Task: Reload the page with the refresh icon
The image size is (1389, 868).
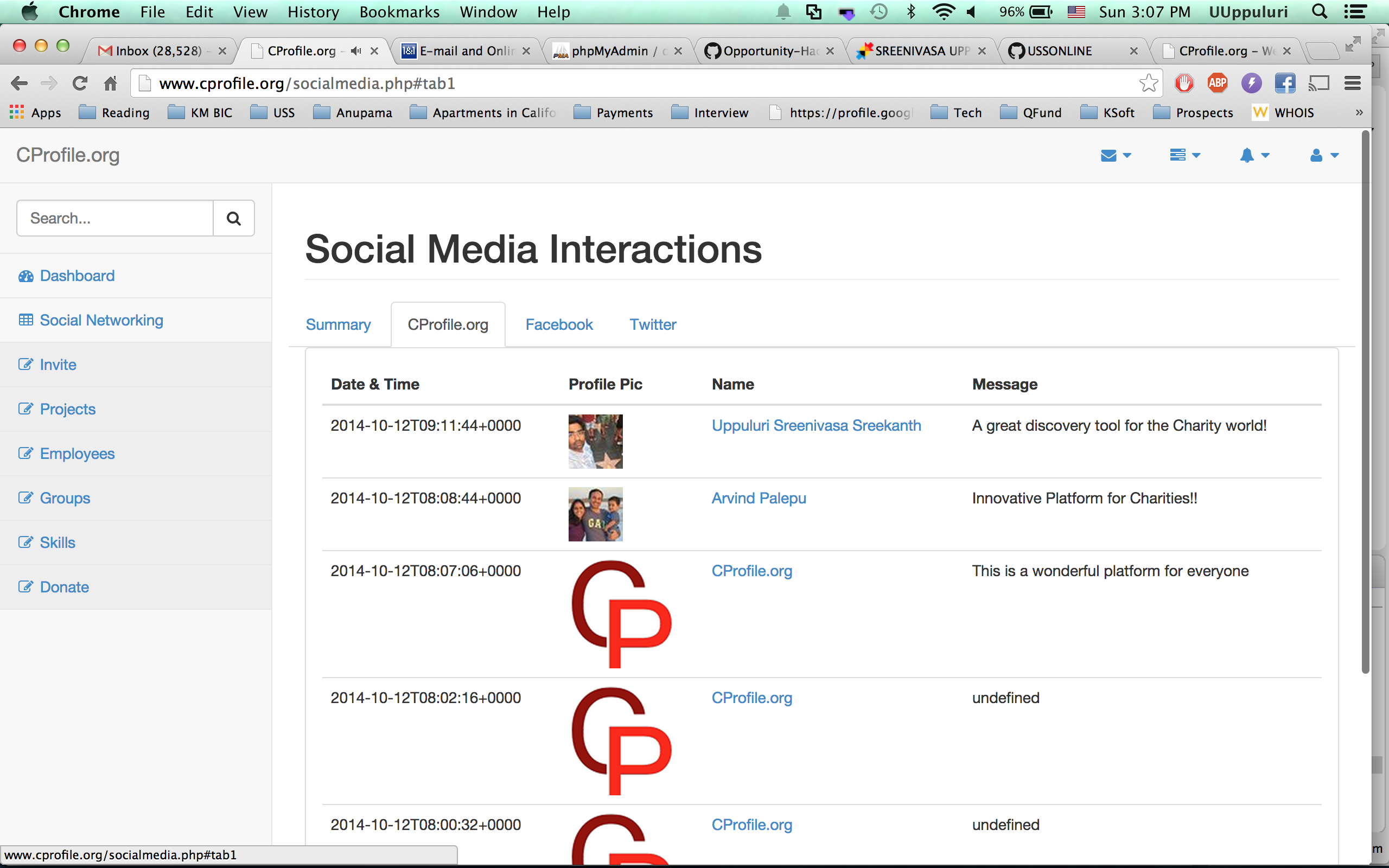Action: click(80, 84)
